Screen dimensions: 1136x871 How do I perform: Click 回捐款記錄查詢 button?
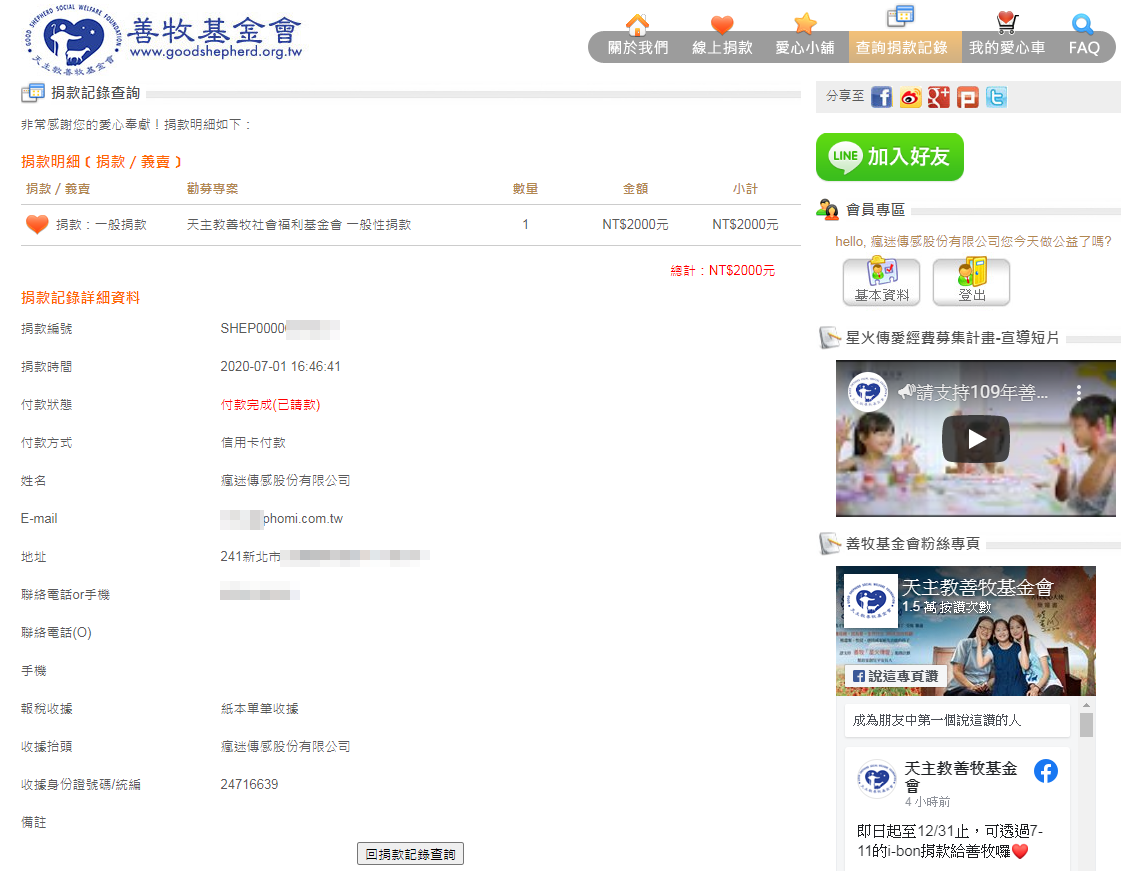(410, 854)
